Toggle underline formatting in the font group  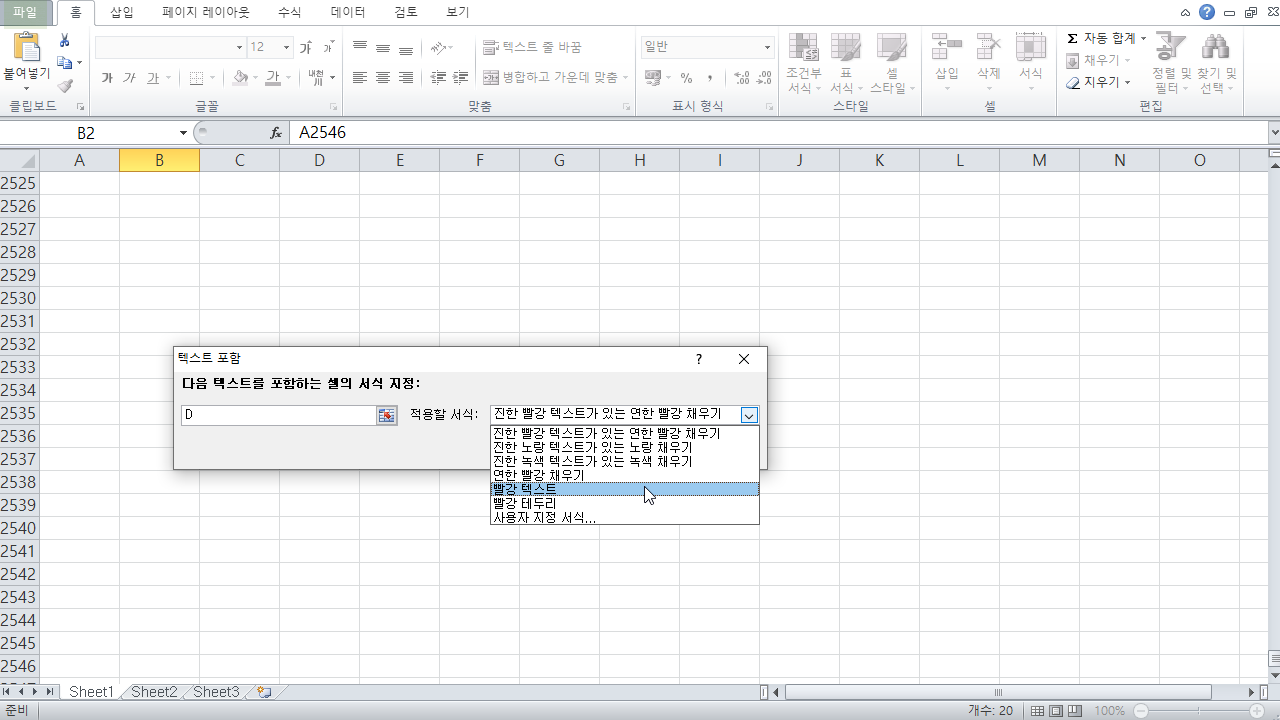pos(153,78)
